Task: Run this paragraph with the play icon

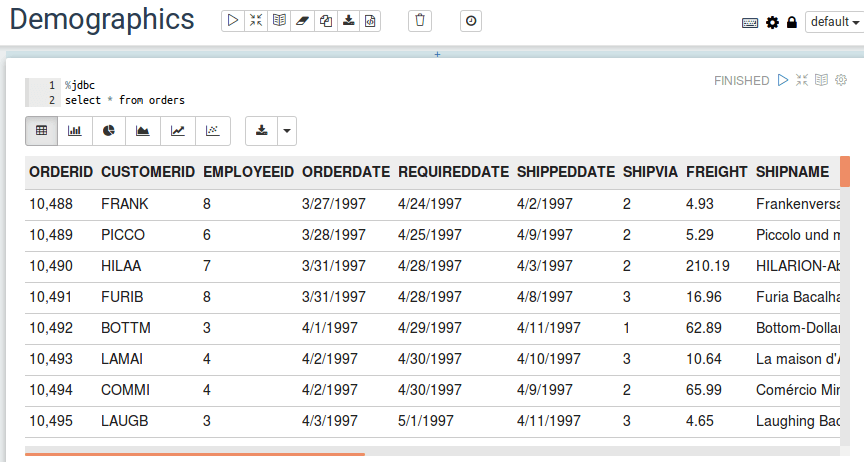Action: [x=783, y=80]
